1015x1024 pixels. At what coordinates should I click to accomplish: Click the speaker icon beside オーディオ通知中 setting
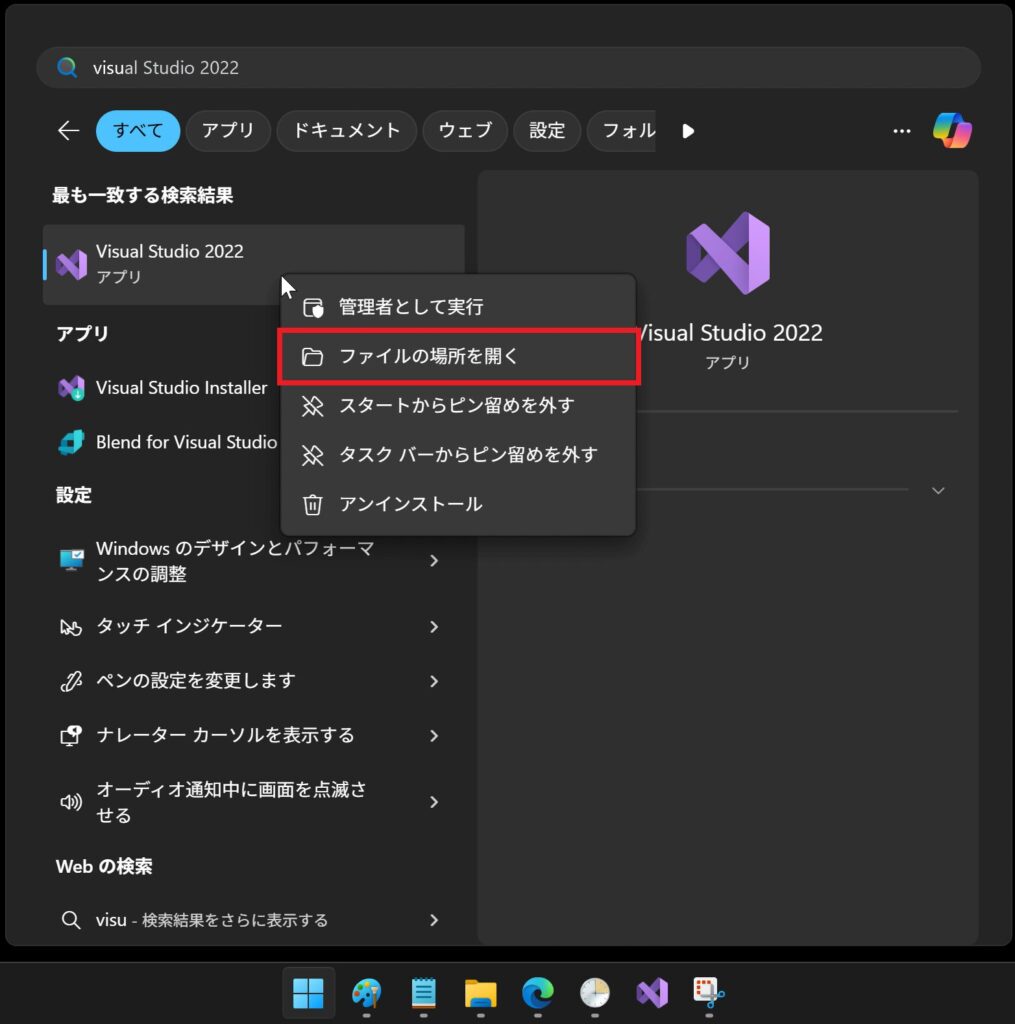(71, 802)
